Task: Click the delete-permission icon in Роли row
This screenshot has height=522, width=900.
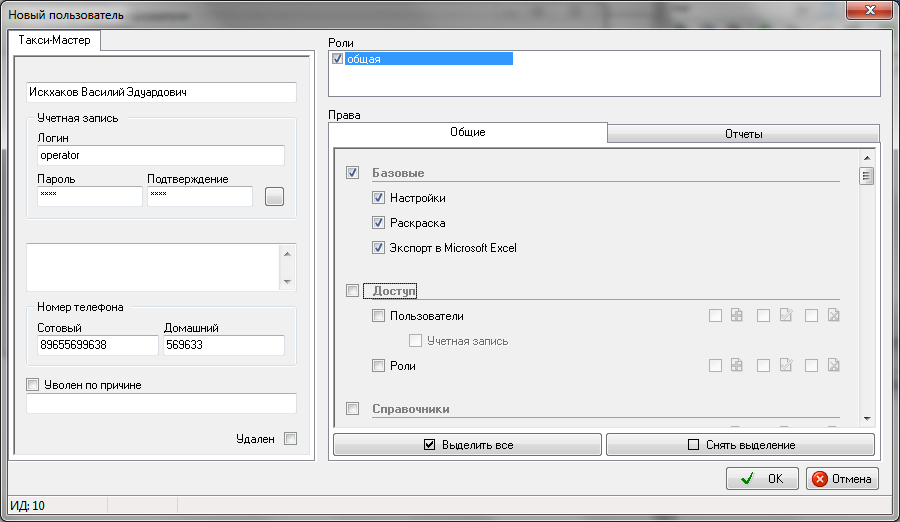Action: coord(833,366)
